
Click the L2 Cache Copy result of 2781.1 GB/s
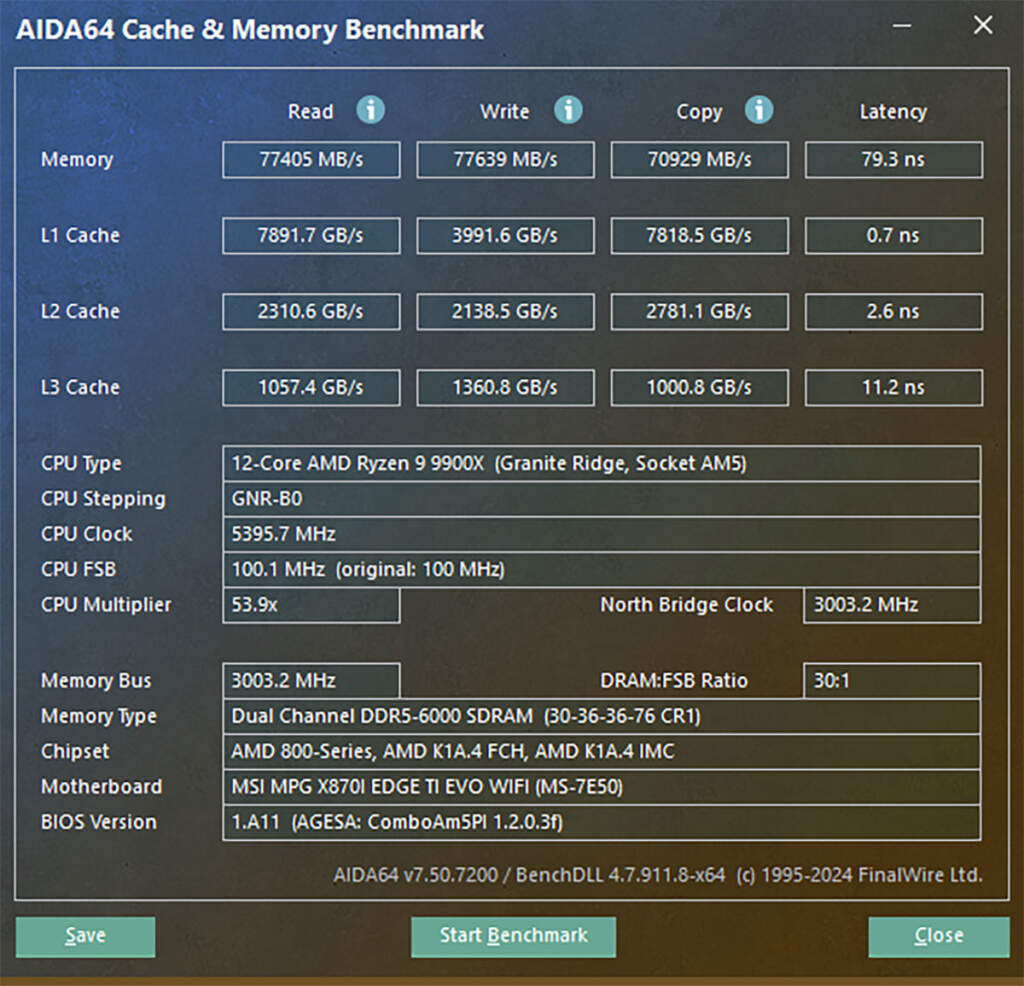tap(699, 311)
